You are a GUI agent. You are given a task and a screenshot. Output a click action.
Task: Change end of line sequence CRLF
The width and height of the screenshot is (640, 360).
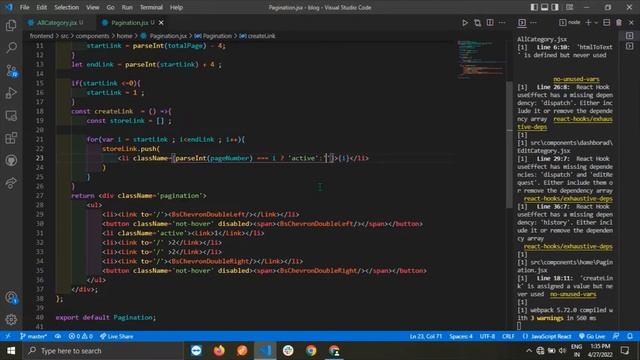click(x=508, y=336)
